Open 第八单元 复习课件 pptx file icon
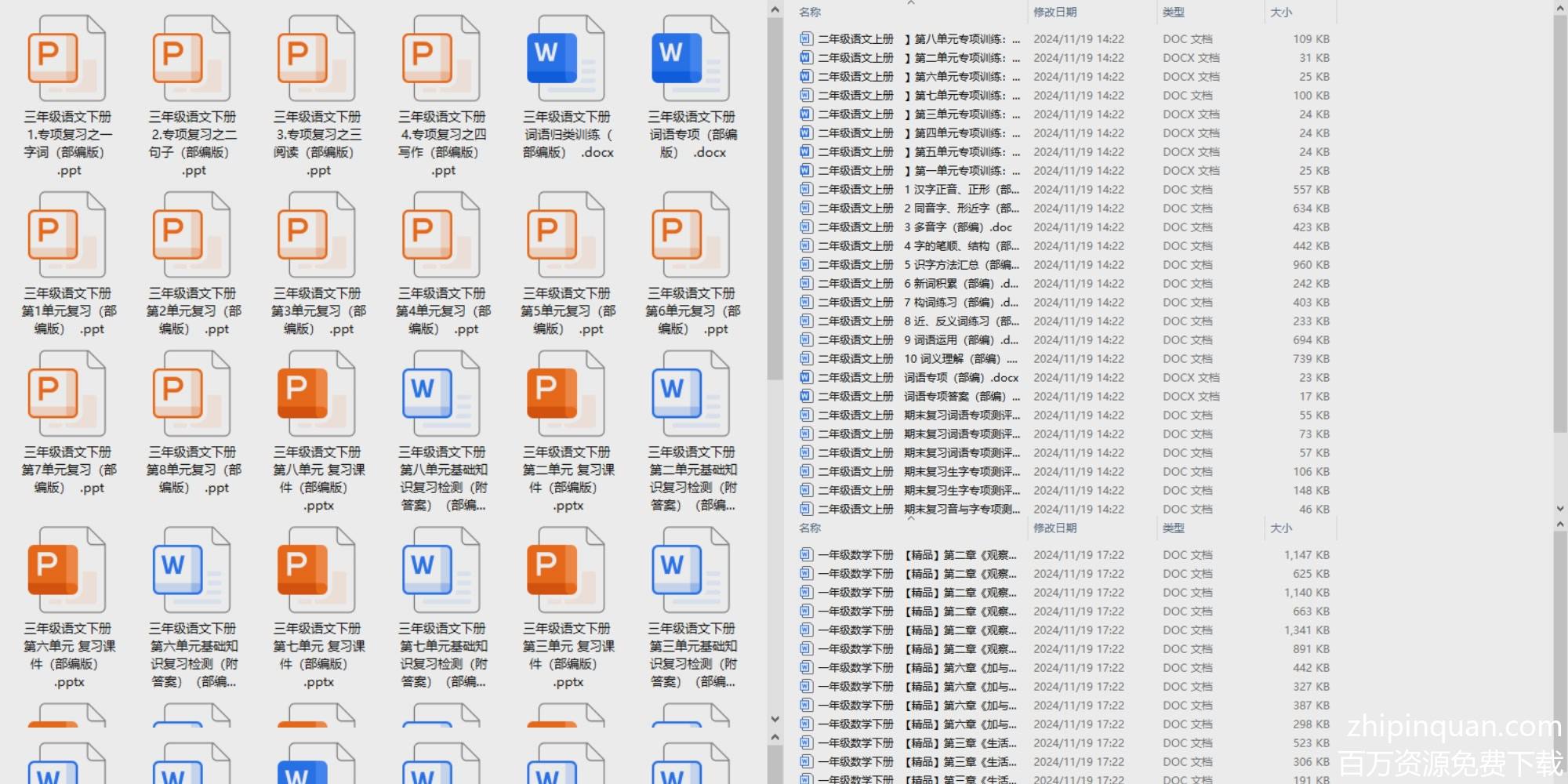This screenshot has width=1568, height=784. pos(317,394)
